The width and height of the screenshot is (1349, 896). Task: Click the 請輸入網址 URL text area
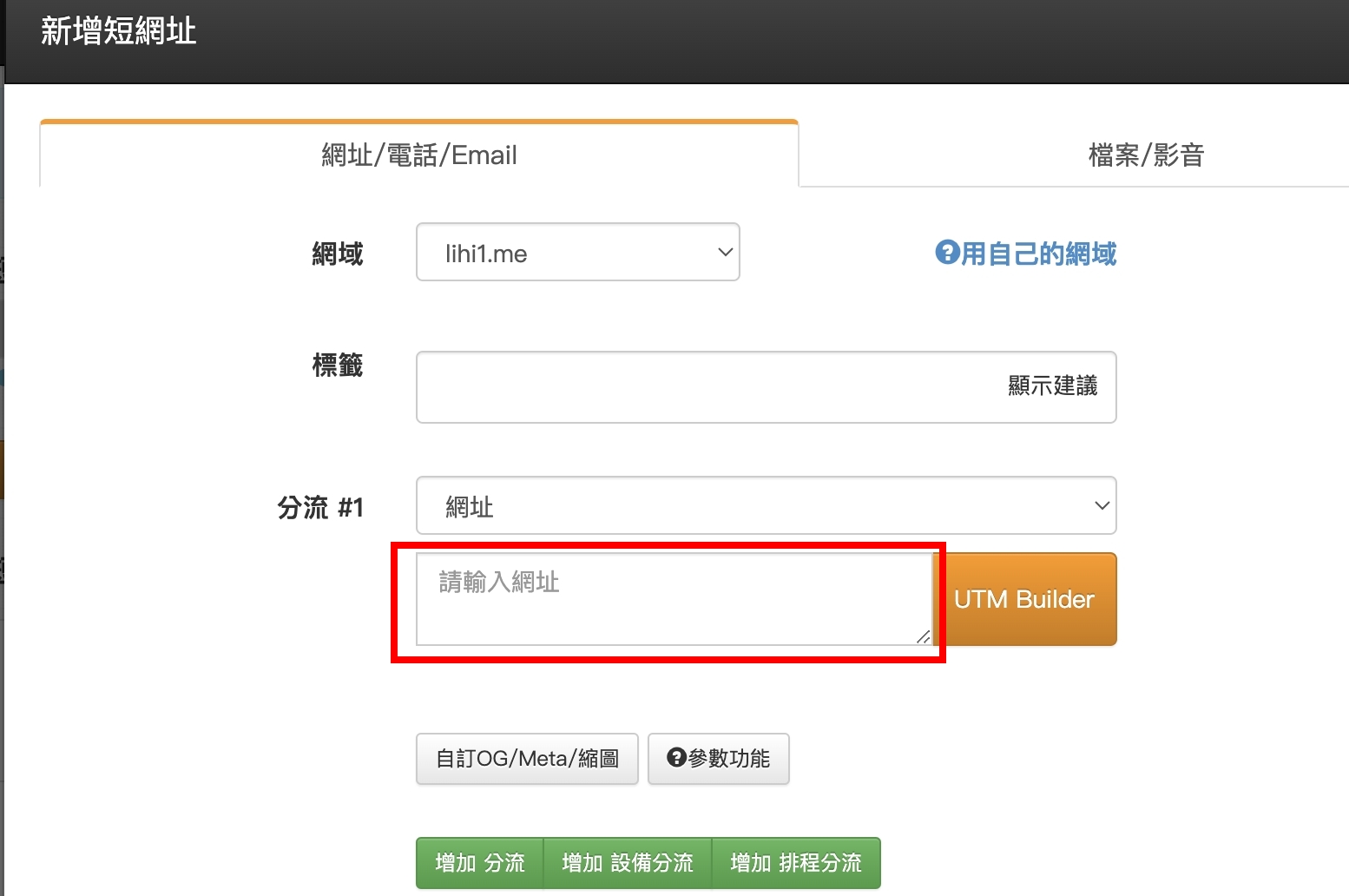point(668,599)
